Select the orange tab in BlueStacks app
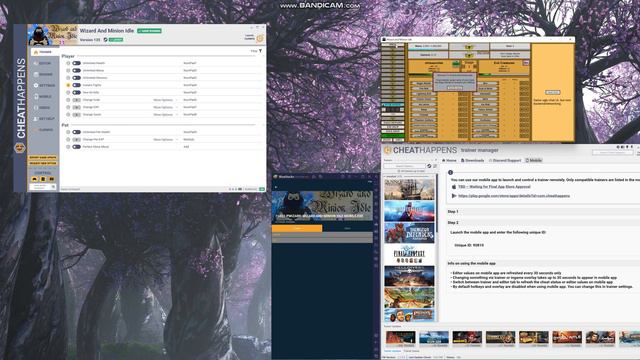 pyautogui.click(x=297, y=228)
